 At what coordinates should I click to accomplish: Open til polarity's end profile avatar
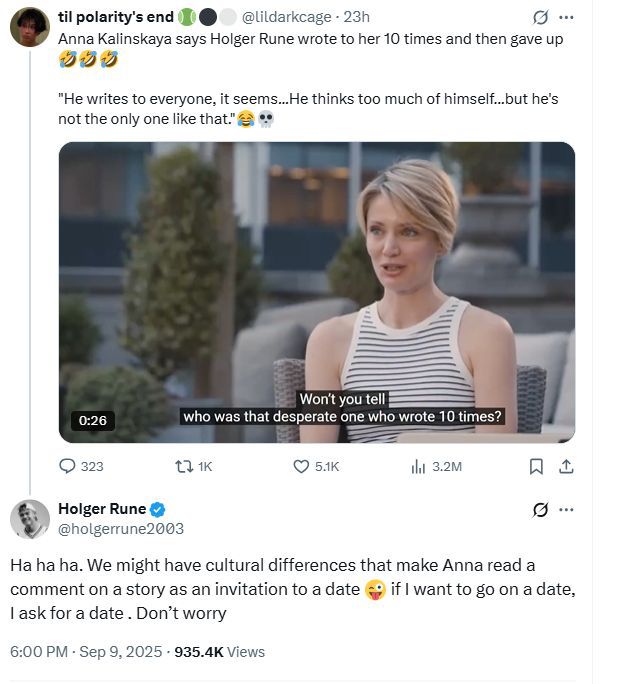click(x=30, y=26)
